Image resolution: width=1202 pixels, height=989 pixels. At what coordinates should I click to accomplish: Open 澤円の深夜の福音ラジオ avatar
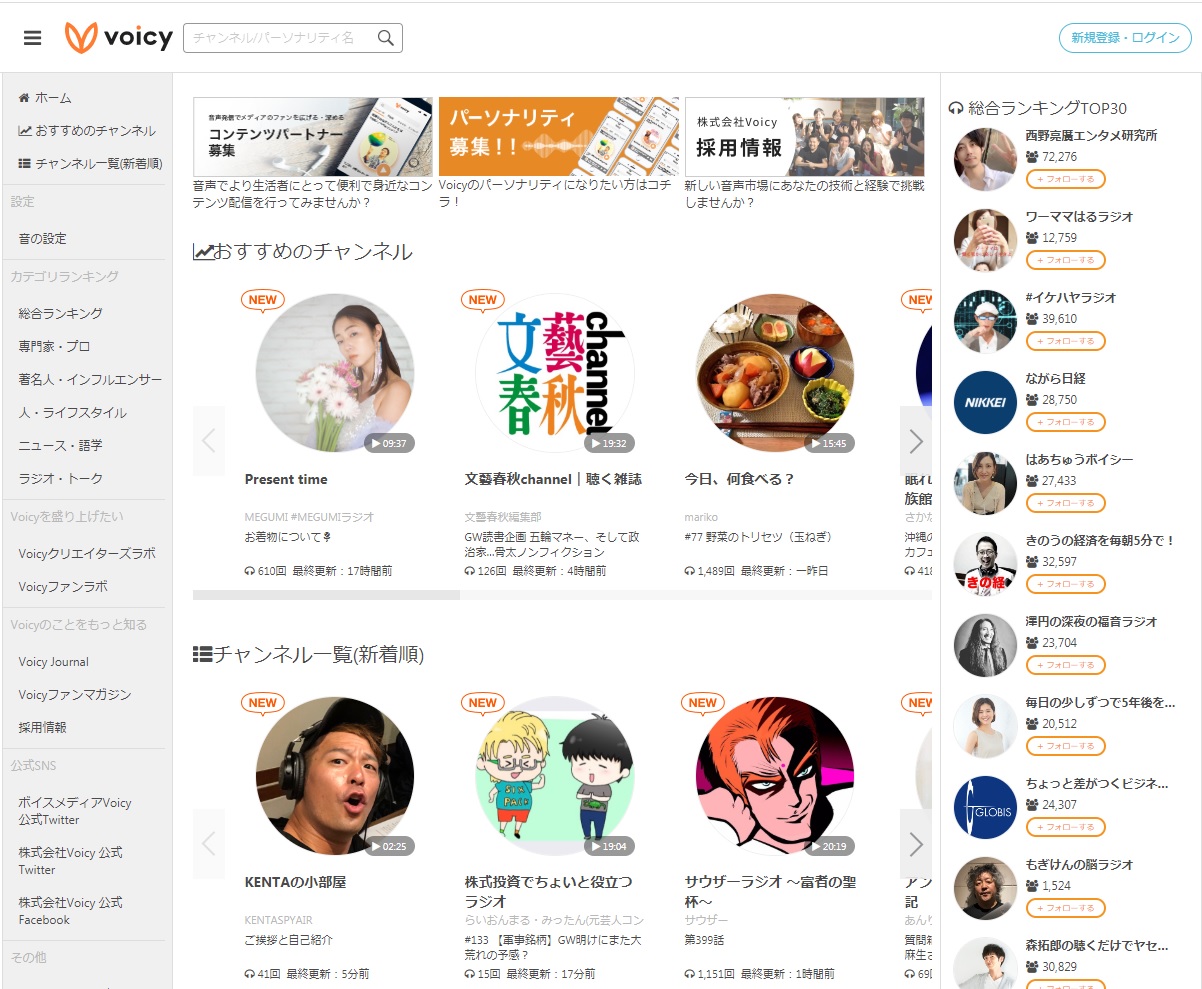tap(985, 646)
